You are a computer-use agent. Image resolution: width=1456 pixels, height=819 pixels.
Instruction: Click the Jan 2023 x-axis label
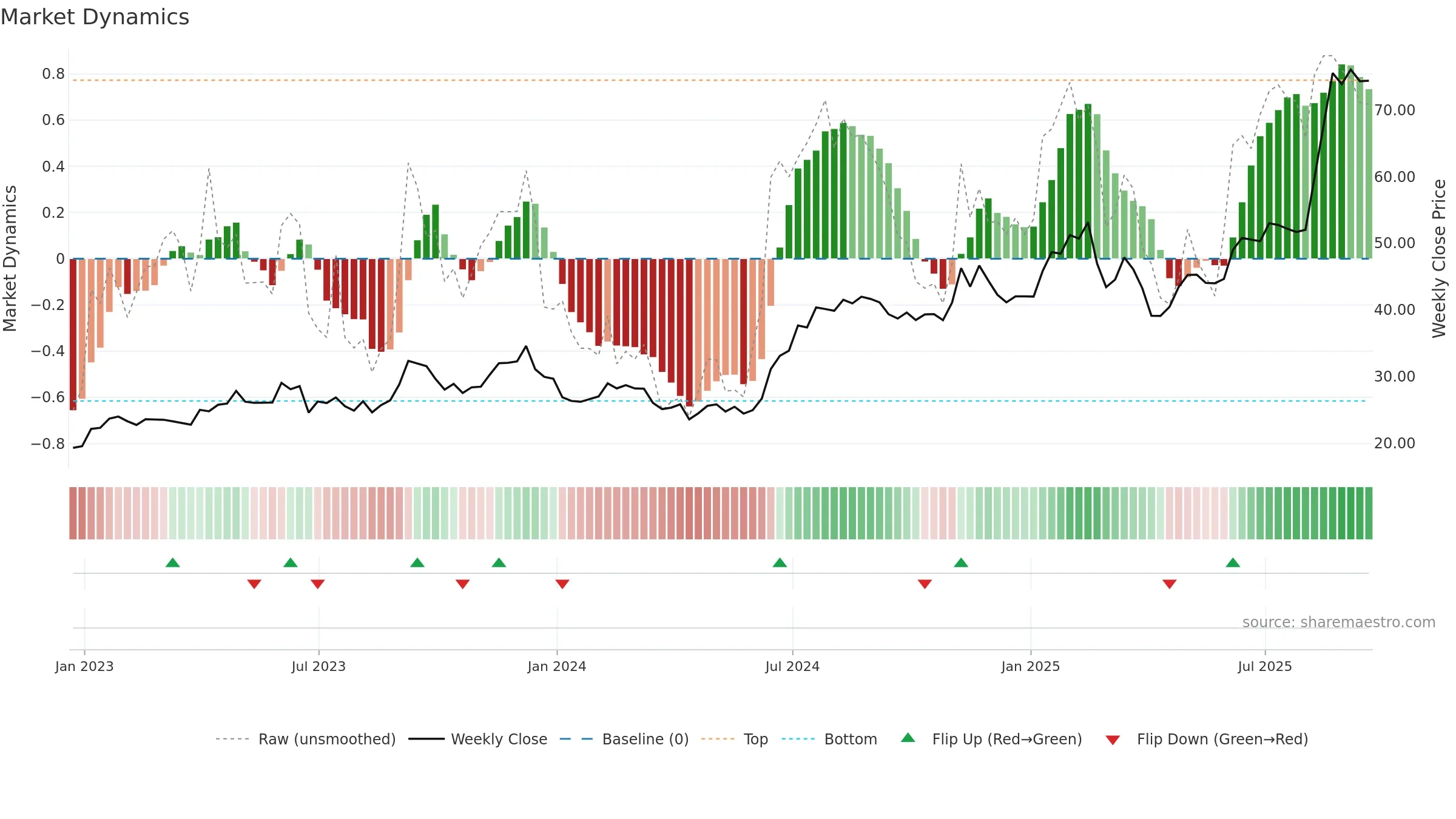[x=84, y=667]
